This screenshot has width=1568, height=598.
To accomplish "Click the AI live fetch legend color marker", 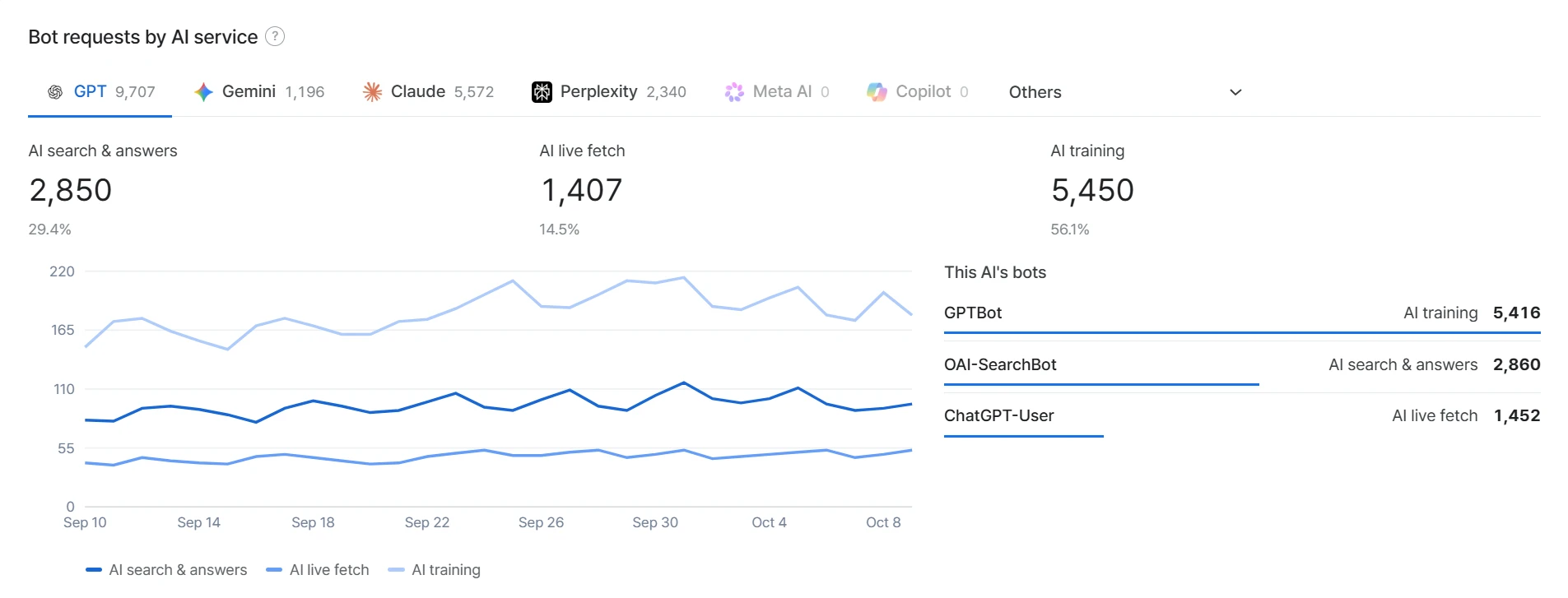I will point(274,570).
